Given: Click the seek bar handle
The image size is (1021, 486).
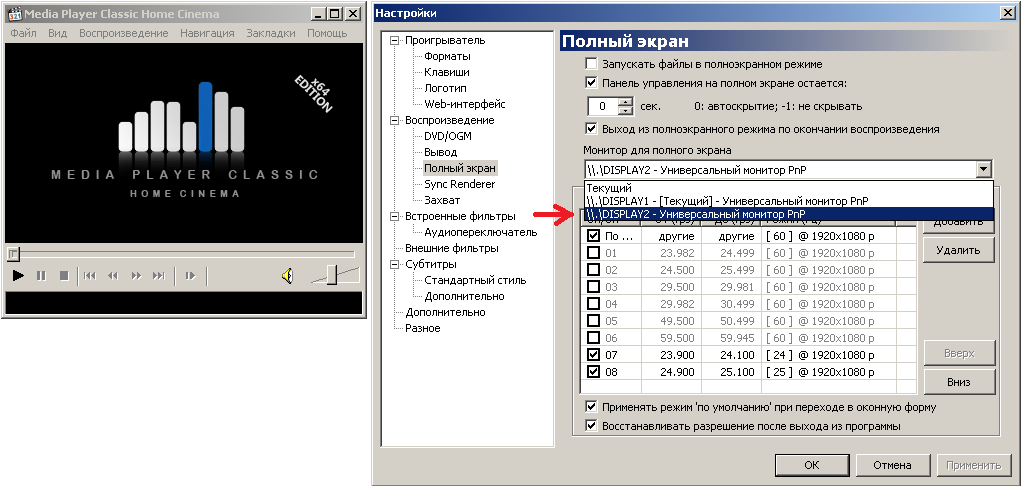Looking at the screenshot, I should pyautogui.click(x=14, y=253).
